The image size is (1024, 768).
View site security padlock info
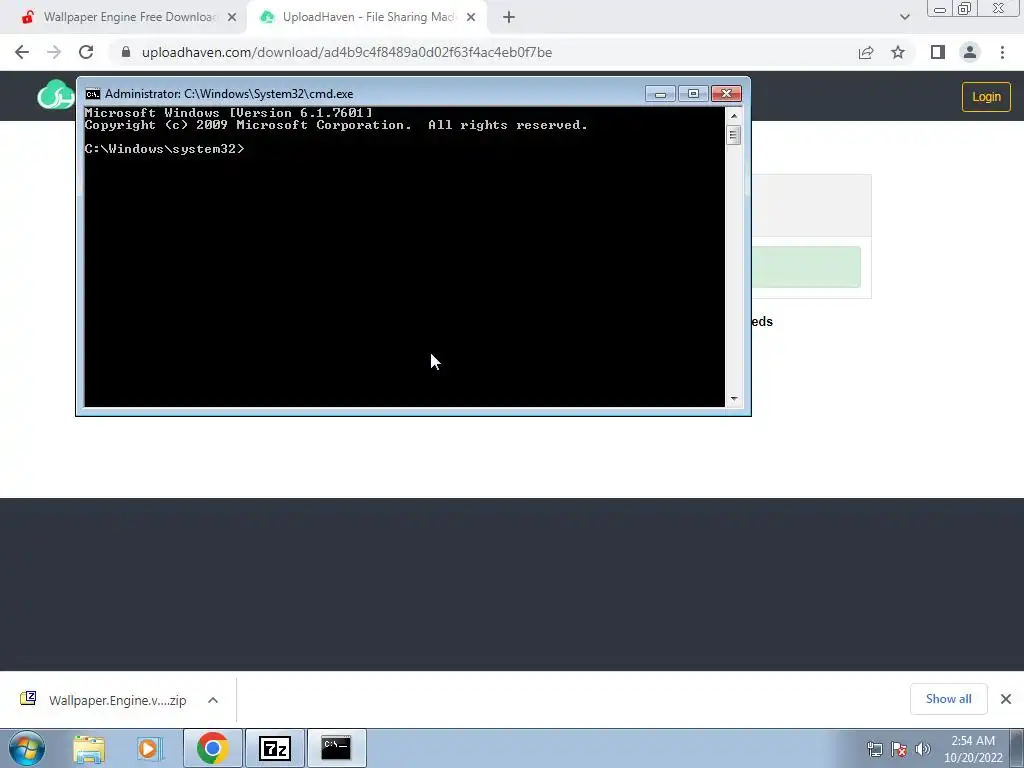[x=126, y=52]
